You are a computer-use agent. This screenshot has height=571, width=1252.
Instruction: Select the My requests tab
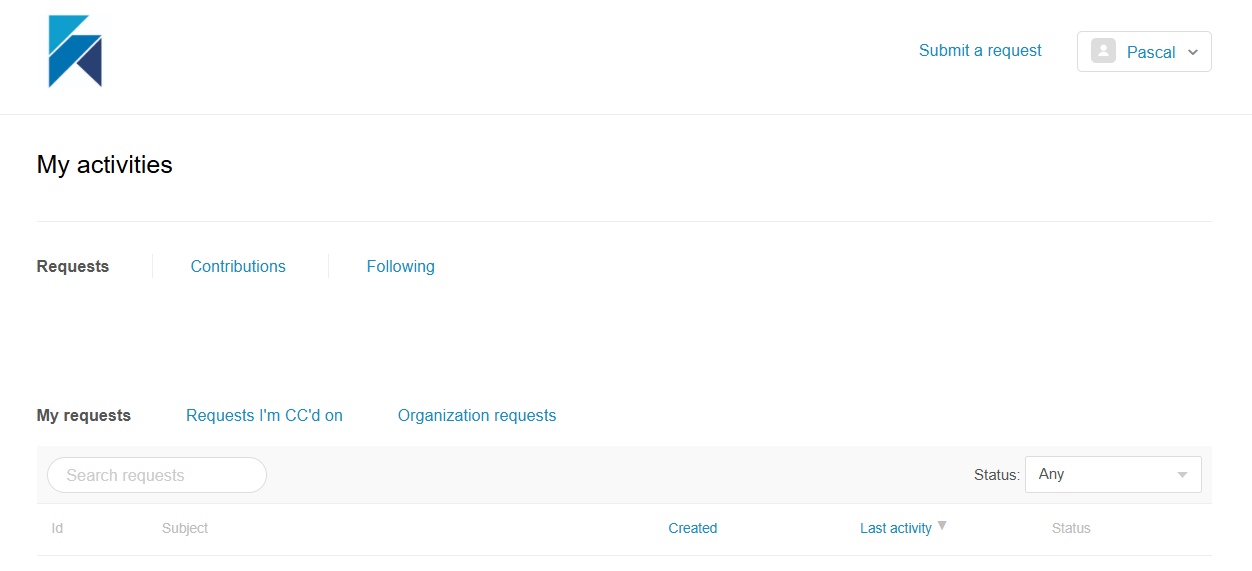coord(84,416)
